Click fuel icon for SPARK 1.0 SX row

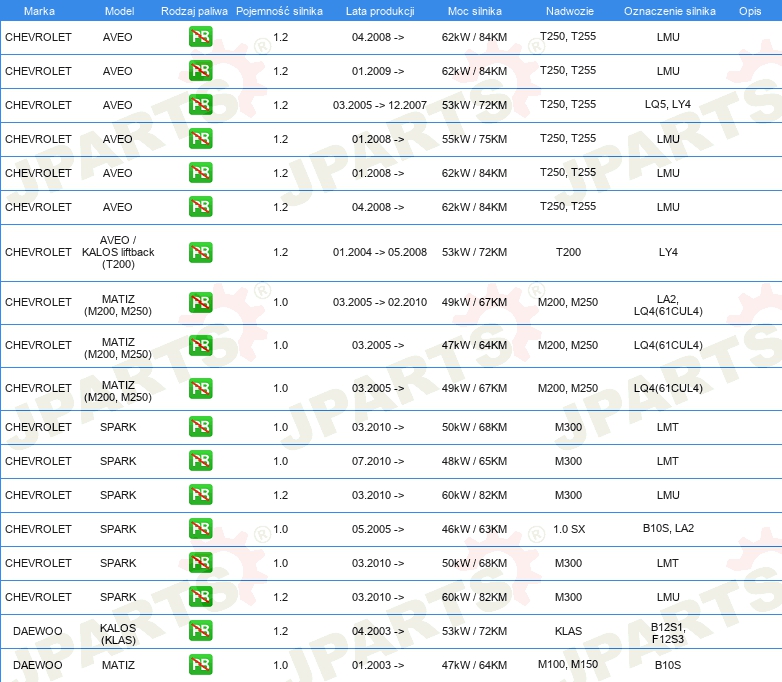click(200, 528)
